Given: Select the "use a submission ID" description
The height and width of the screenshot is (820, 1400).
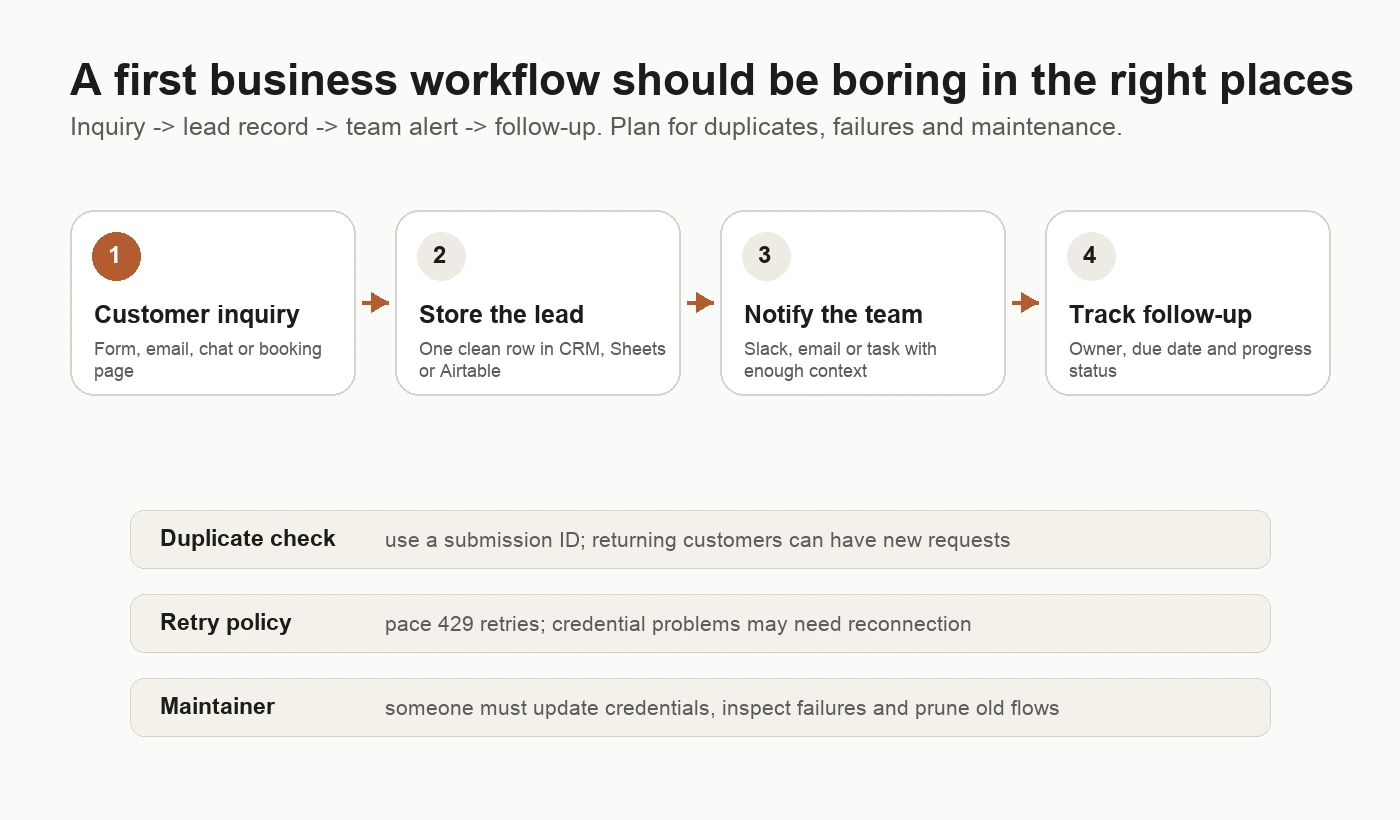Looking at the screenshot, I should click(697, 541).
